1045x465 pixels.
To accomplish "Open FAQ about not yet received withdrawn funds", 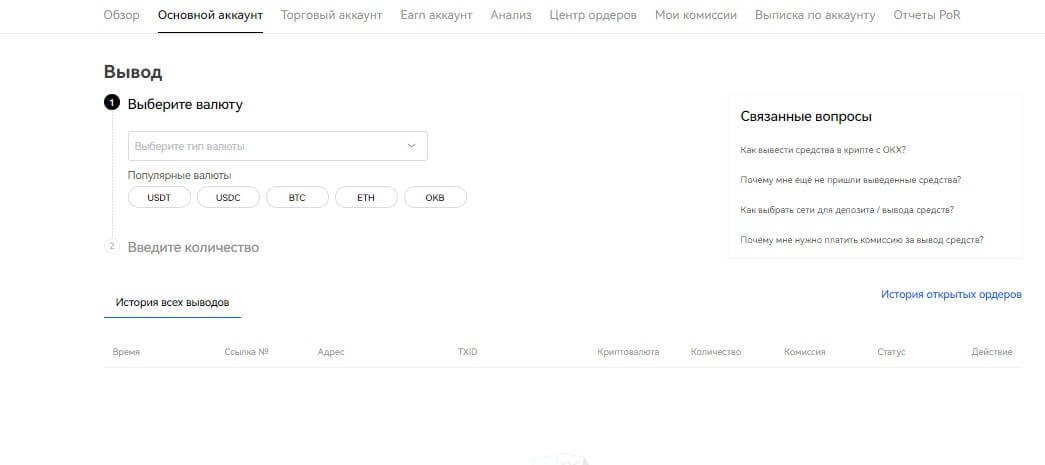I will (x=850, y=180).
